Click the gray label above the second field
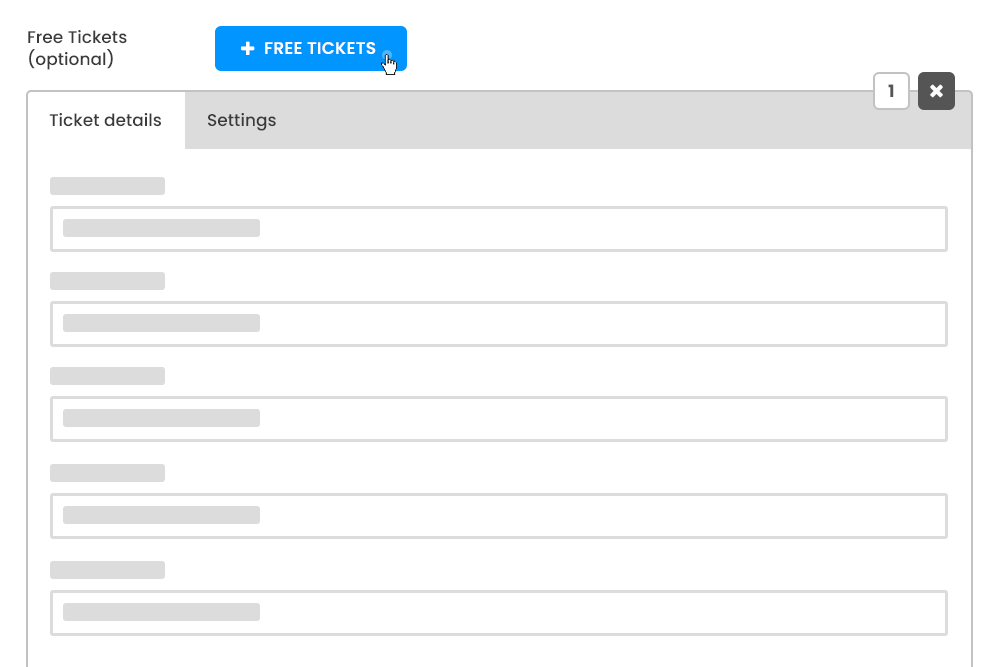The image size is (1000, 667). click(x=107, y=281)
